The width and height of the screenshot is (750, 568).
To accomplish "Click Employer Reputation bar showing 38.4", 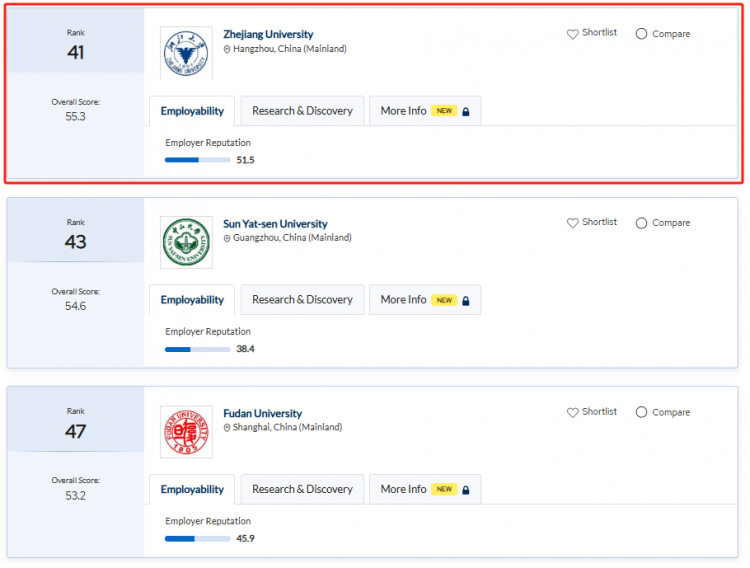I will pos(198,349).
